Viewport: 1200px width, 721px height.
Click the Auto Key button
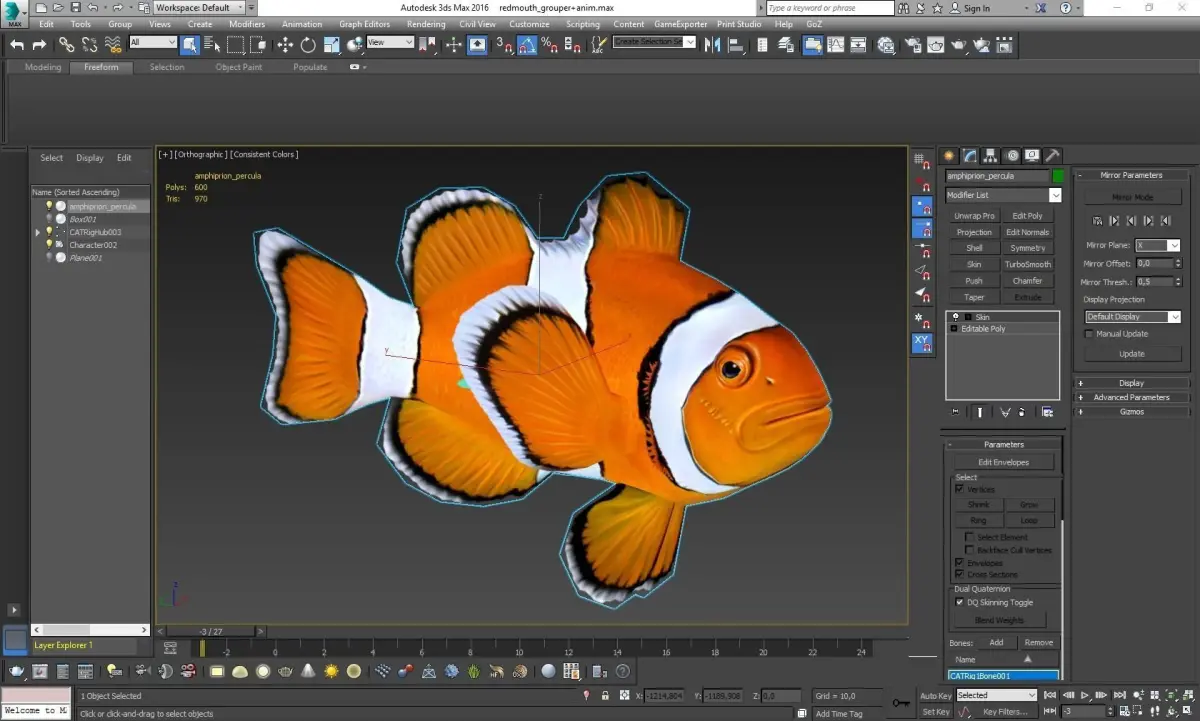coord(936,695)
